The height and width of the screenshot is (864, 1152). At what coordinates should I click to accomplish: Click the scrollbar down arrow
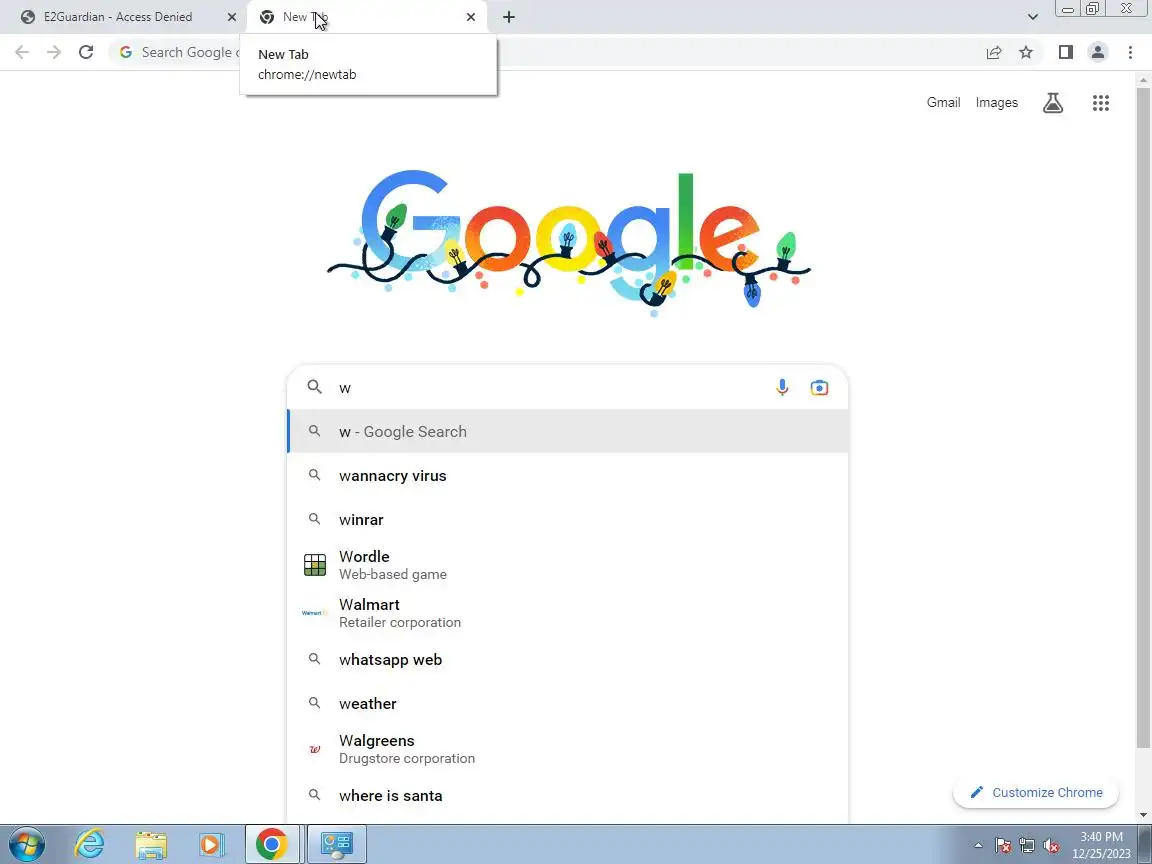click(x=1144, y=815)
